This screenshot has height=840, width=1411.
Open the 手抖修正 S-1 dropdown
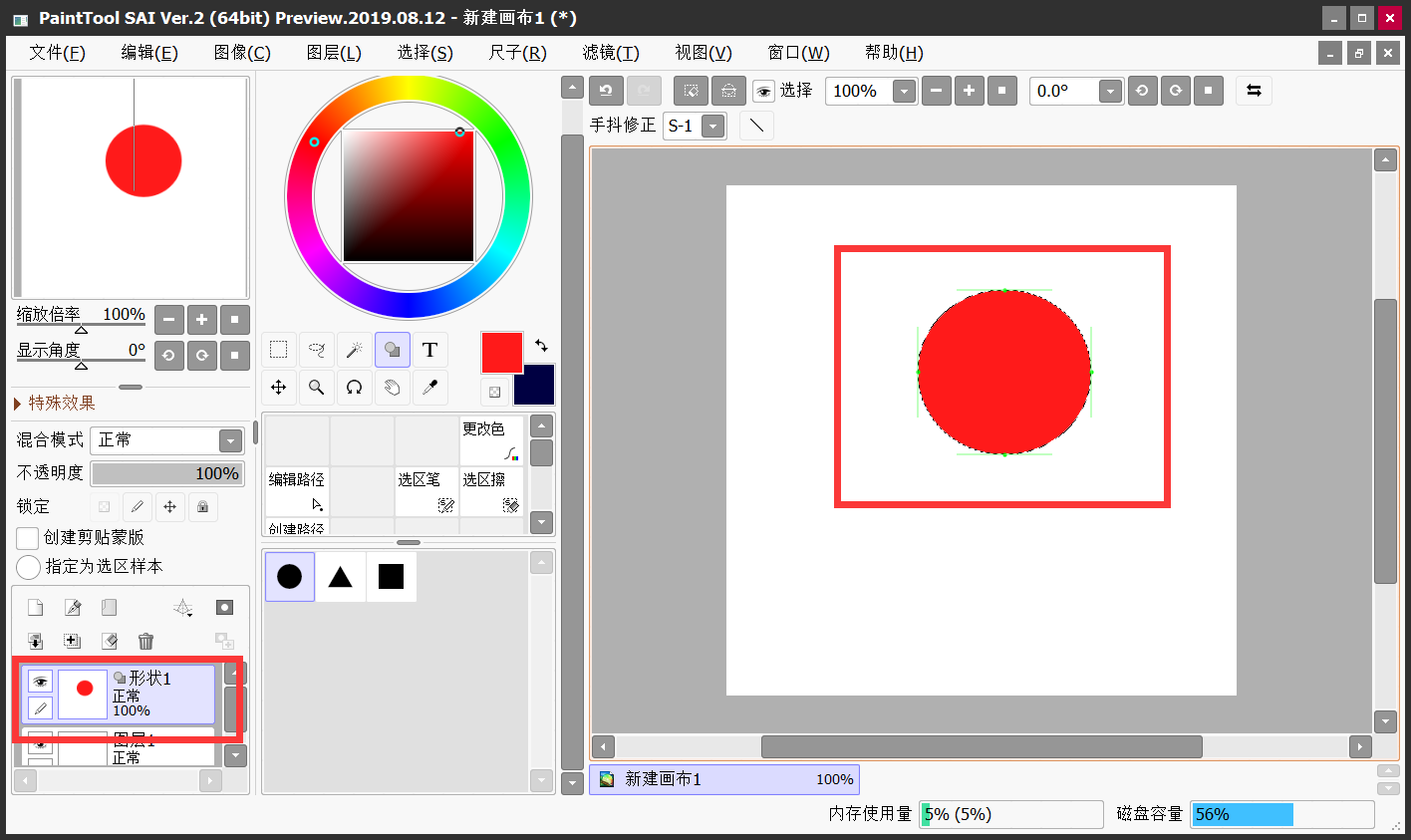click(695, 126)
